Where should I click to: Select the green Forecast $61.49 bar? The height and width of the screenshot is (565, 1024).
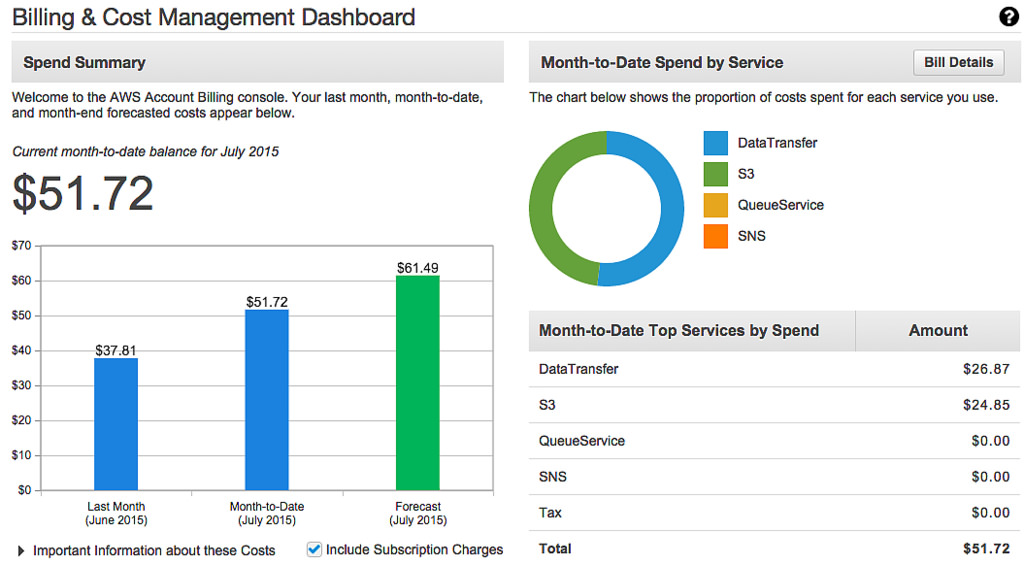coord(418,383)
